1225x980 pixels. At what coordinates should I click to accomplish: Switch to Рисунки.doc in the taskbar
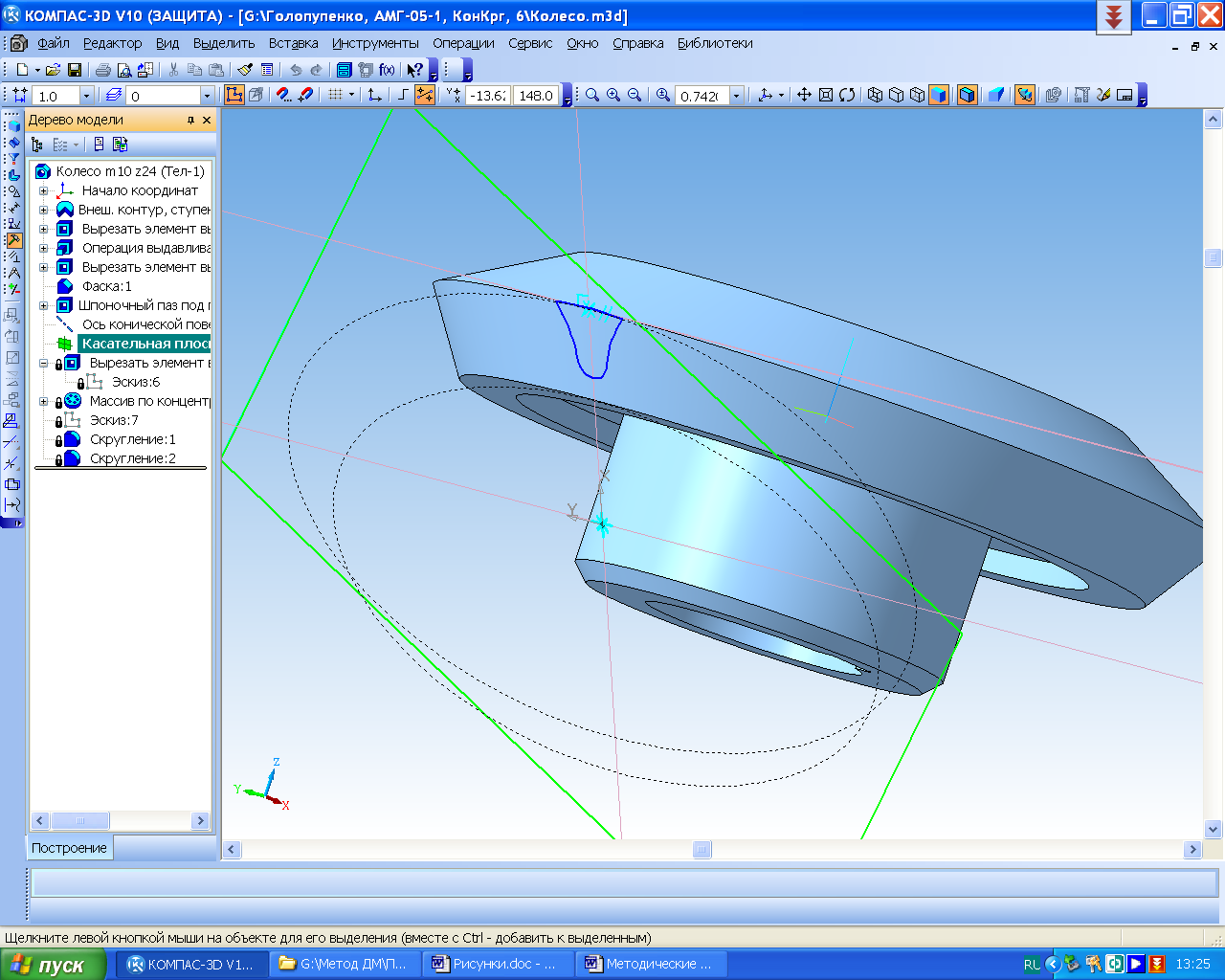498,964
